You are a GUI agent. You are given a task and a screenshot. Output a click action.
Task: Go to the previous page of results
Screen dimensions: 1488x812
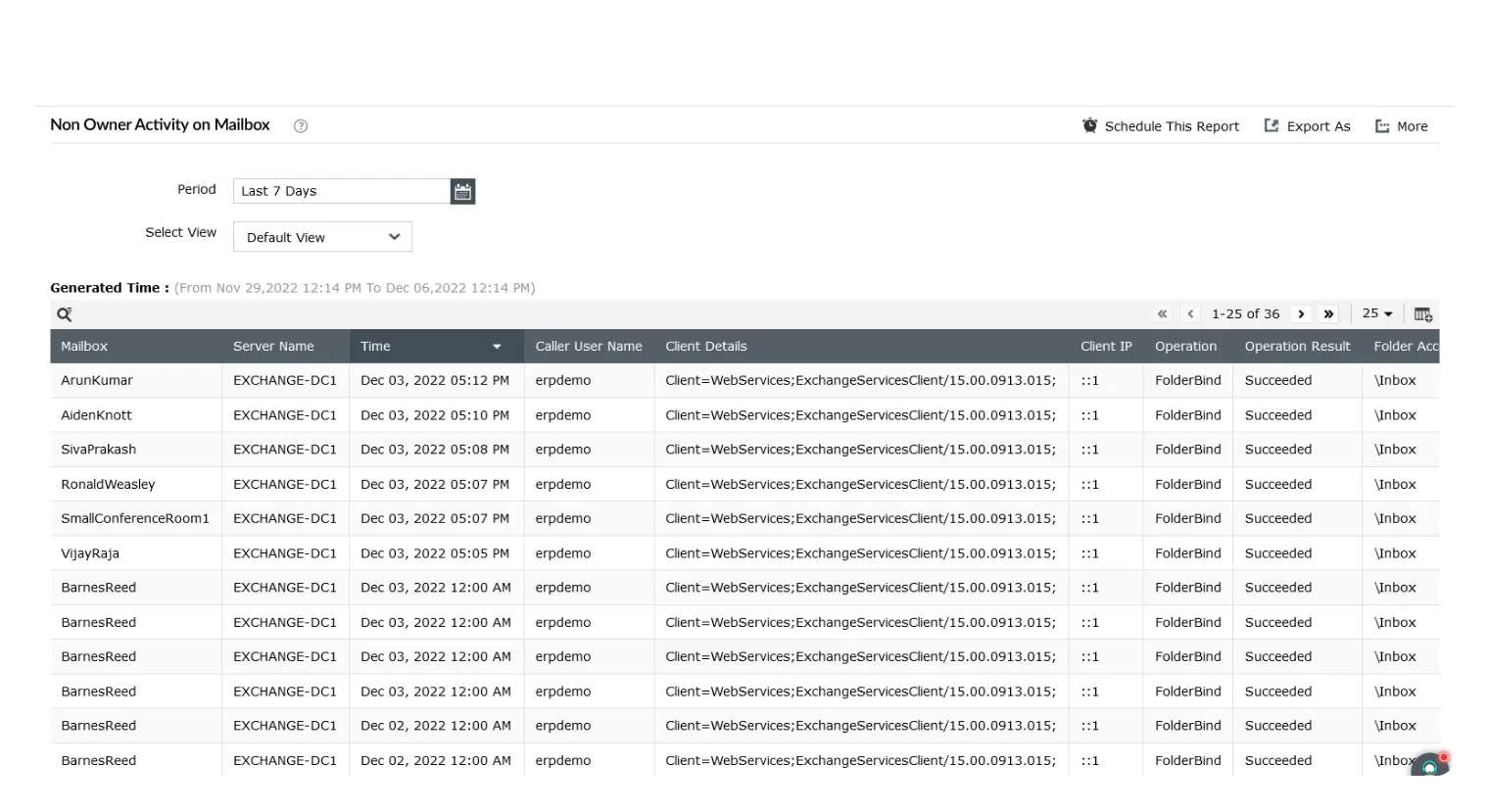coord(1190,314)
